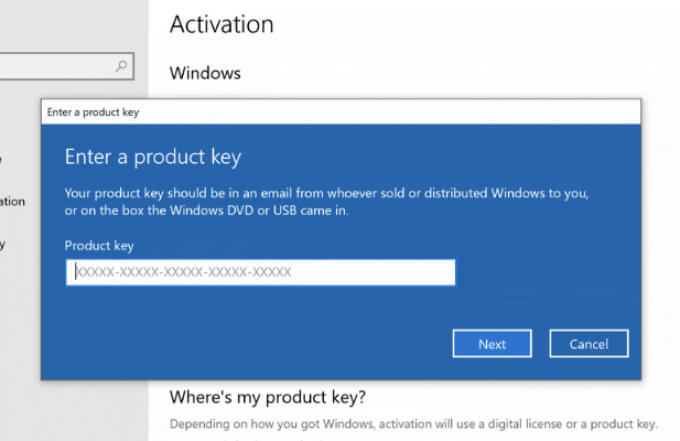Click the small 'Enter a product key' title bar caption
The height and width of the screenshot is (441, 680).
[x=93, y=112]
